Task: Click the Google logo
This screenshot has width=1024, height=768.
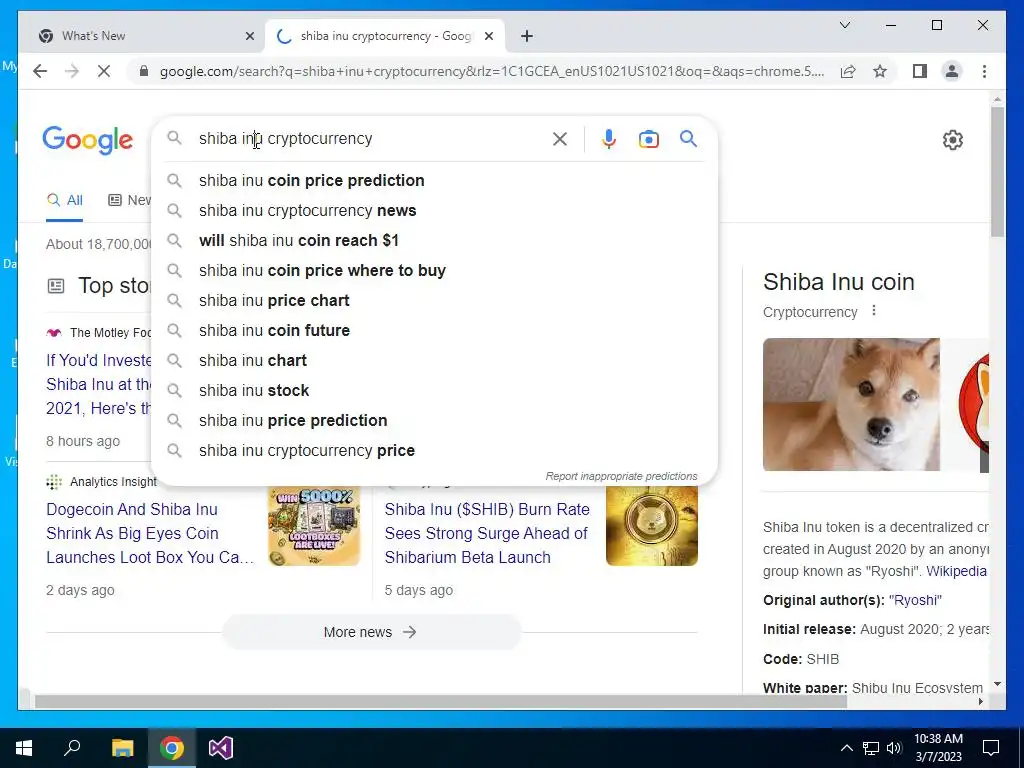Action: (x=88, y=140)
